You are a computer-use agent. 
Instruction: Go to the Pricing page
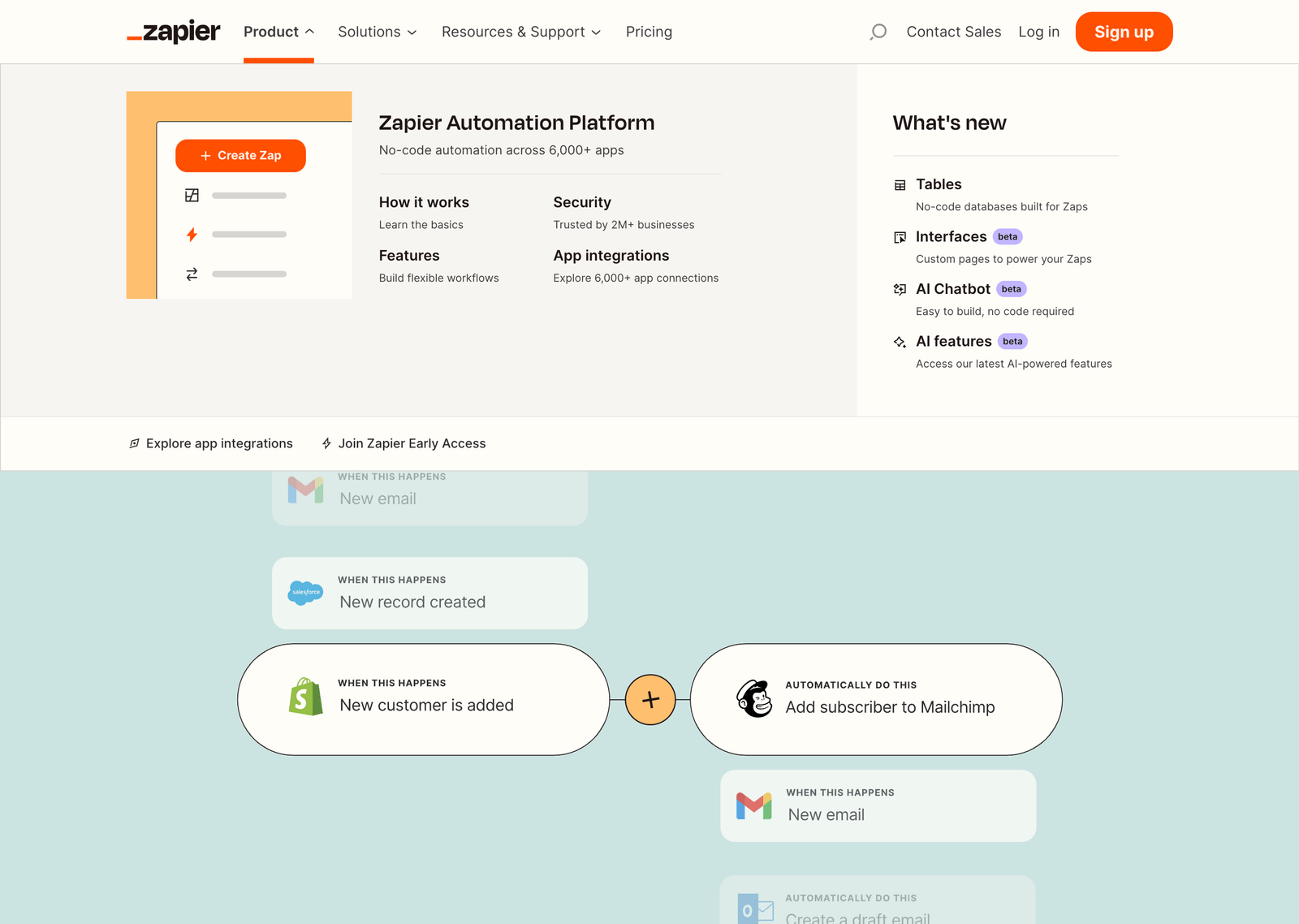point(649,32)
